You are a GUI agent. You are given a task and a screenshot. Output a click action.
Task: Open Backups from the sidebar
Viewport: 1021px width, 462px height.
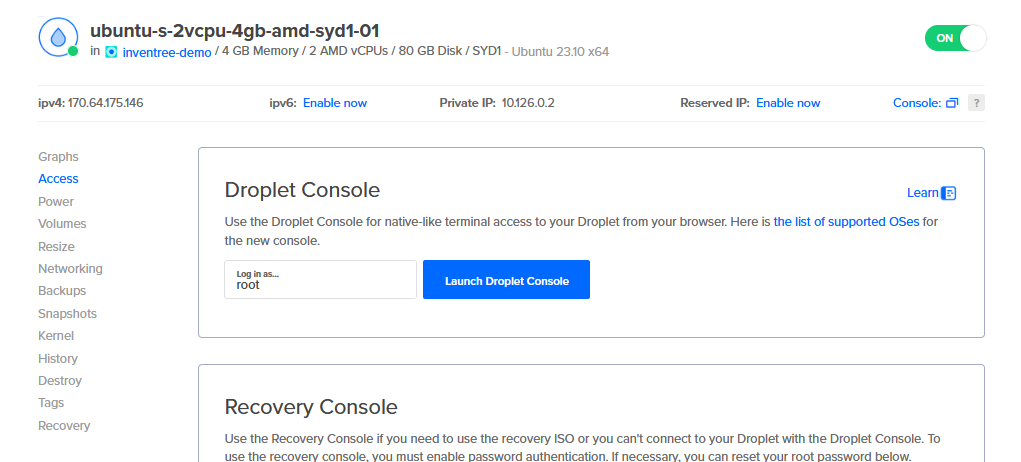click(x=62, y=291)
